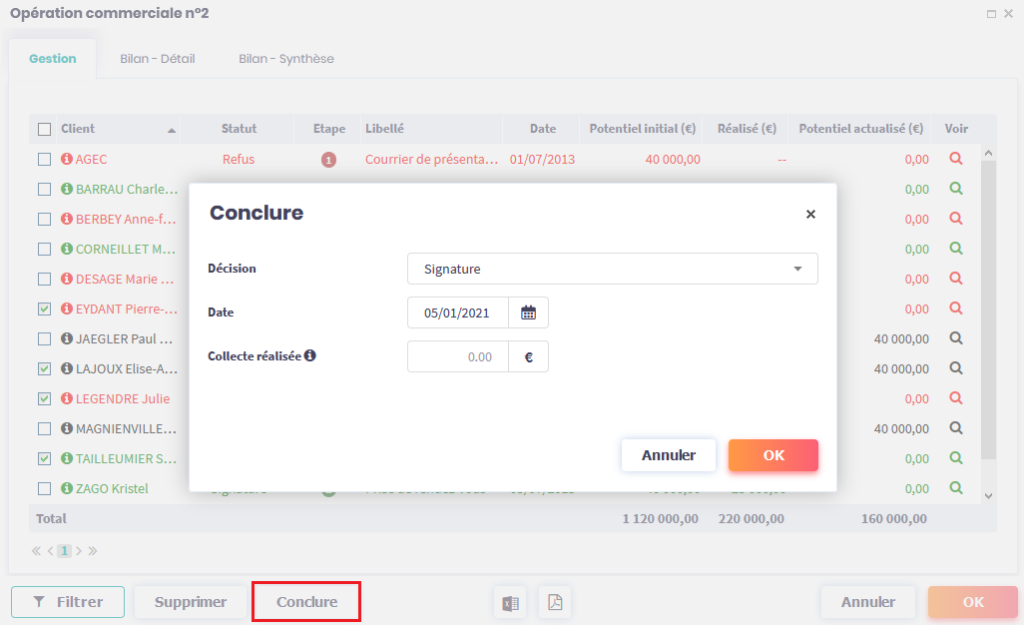Click Annuler in the Conclure dialog
Screen dimensions: 1024x625
point(668,455)
